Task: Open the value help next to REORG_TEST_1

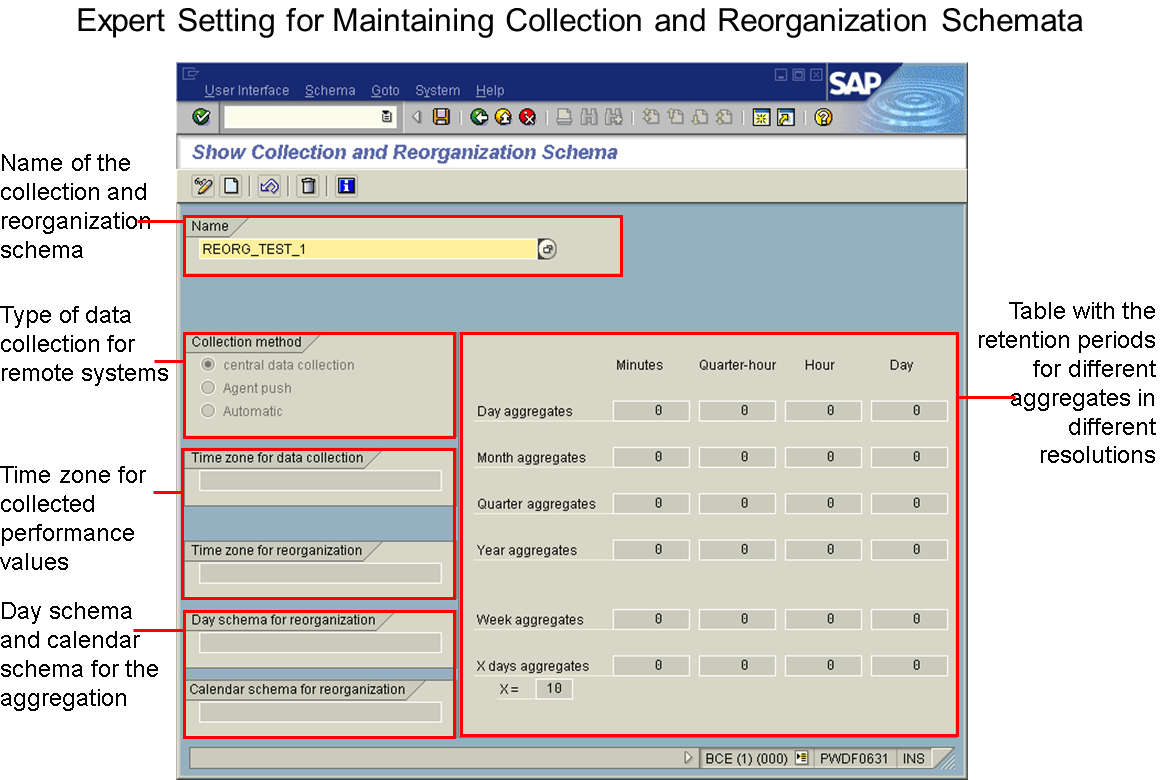Action: [x=547, y=249]
